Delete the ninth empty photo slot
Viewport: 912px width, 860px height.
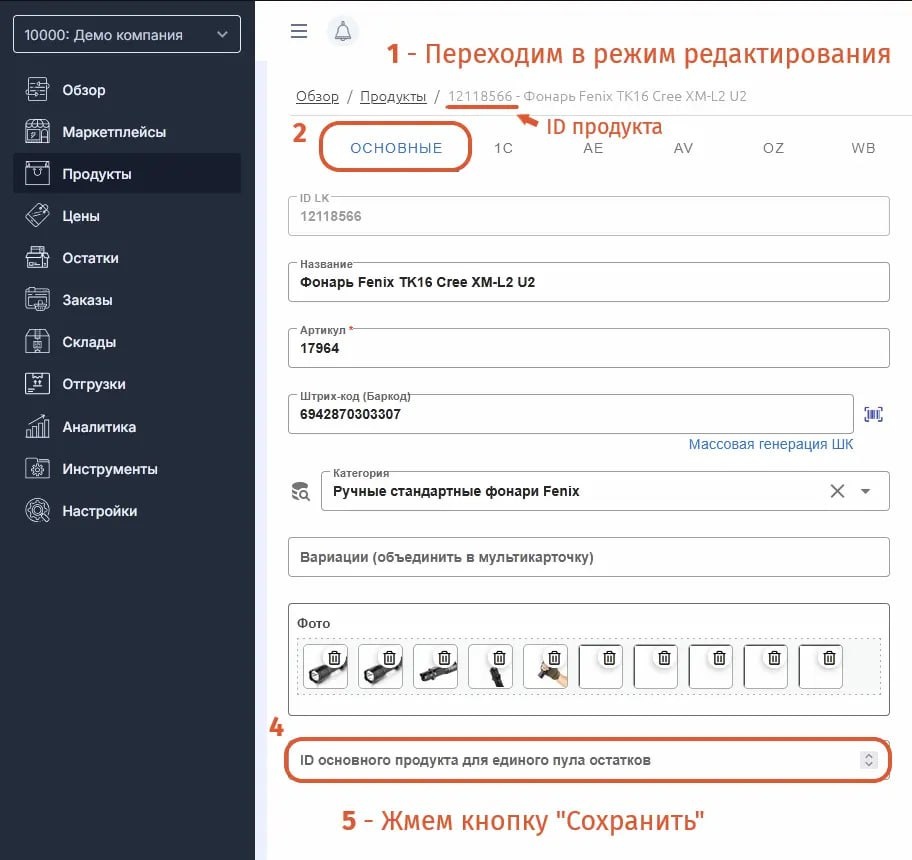tap(774, 658)
